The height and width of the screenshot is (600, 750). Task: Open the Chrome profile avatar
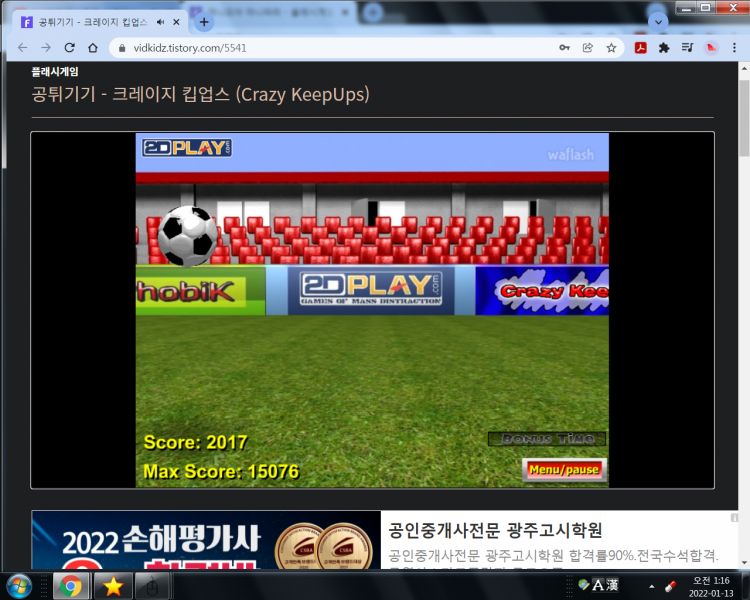click(x=711, y=48)
